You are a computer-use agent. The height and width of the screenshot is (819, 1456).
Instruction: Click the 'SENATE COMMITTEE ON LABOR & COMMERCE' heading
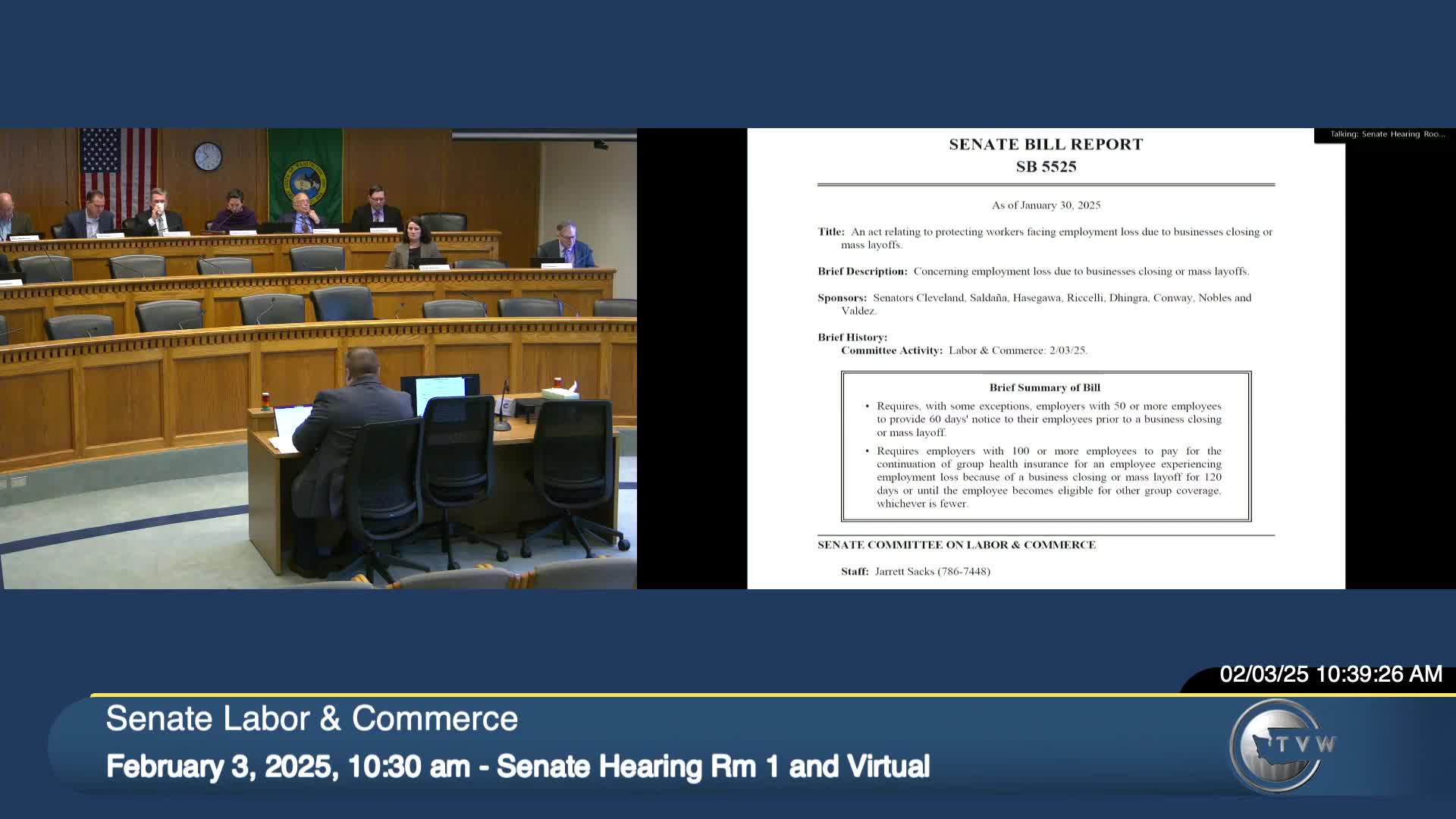(x=956, y=544)
